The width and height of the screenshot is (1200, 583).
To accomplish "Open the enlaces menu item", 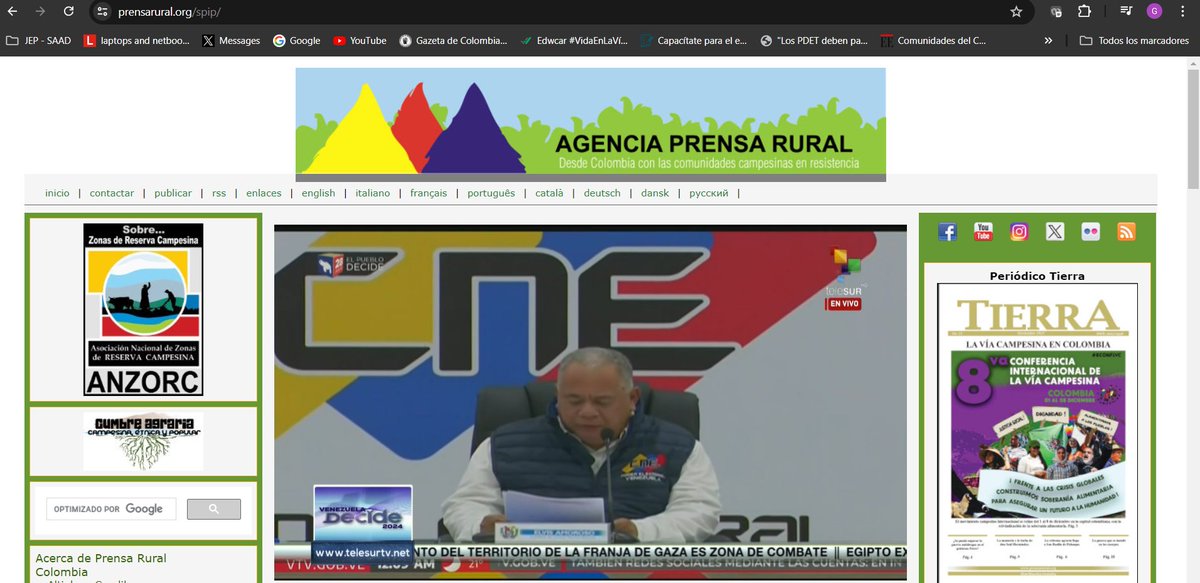I will coord(264,193).
